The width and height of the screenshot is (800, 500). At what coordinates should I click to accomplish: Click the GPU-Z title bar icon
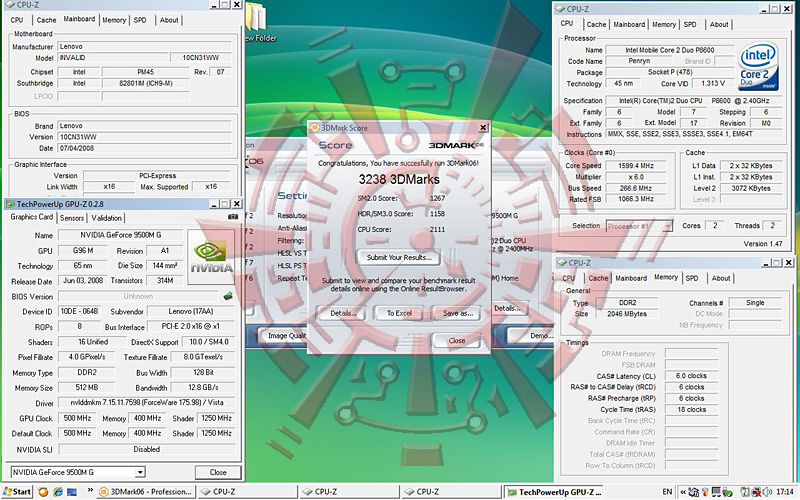[10, 204]
